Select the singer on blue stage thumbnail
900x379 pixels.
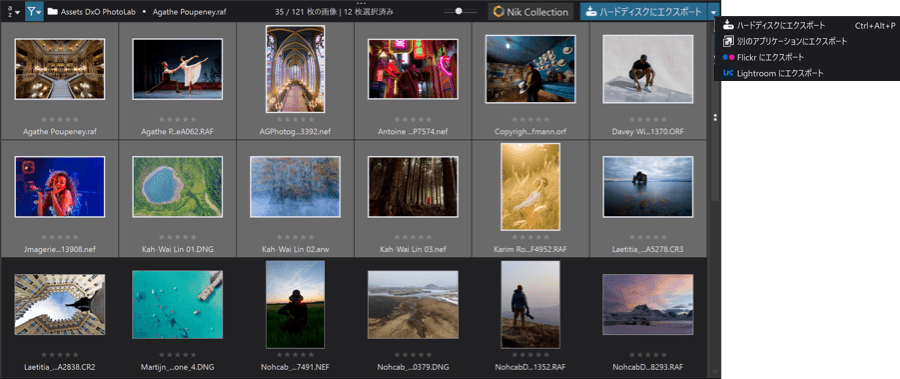pos(60,187)
